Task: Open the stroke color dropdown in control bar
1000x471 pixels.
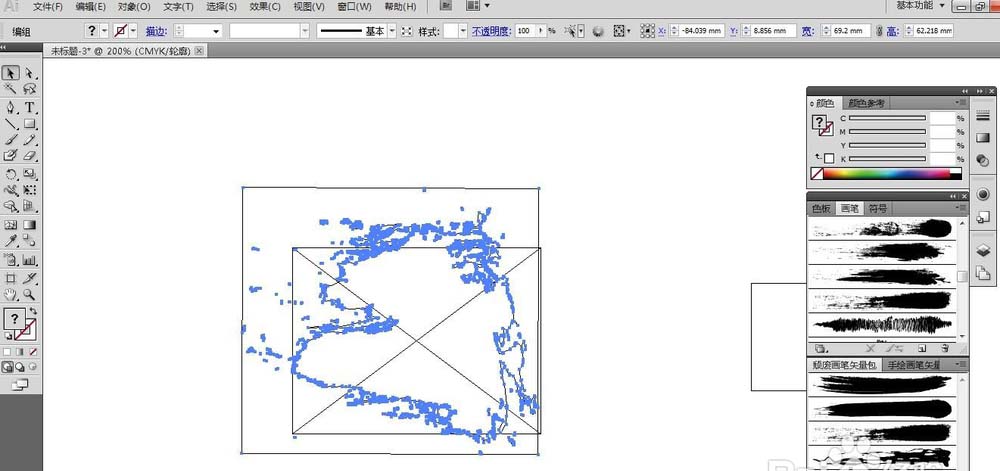Action: [x=133, y=31]
